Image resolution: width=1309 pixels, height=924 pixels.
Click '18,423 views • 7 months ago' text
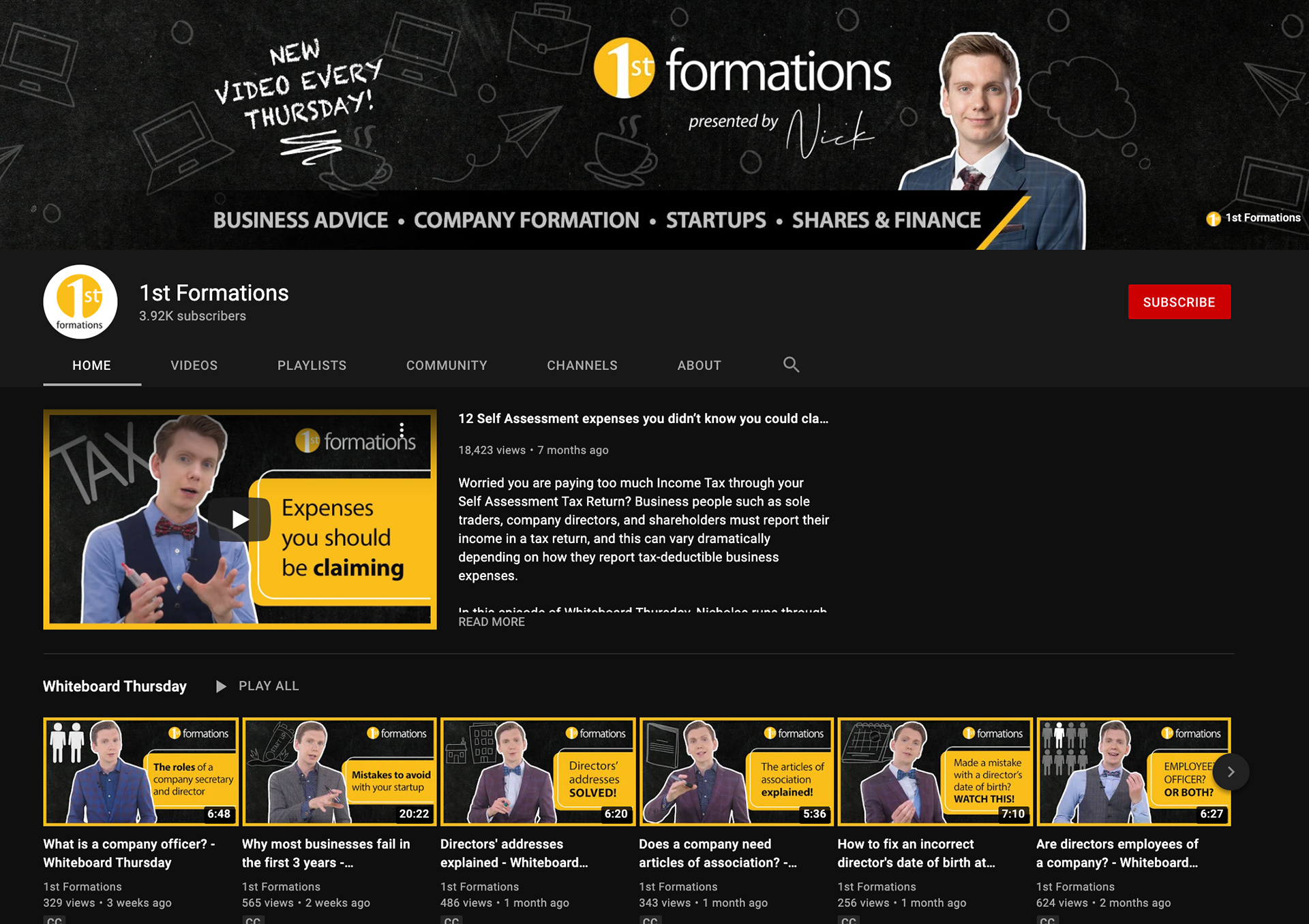click(x=533, y=450)
